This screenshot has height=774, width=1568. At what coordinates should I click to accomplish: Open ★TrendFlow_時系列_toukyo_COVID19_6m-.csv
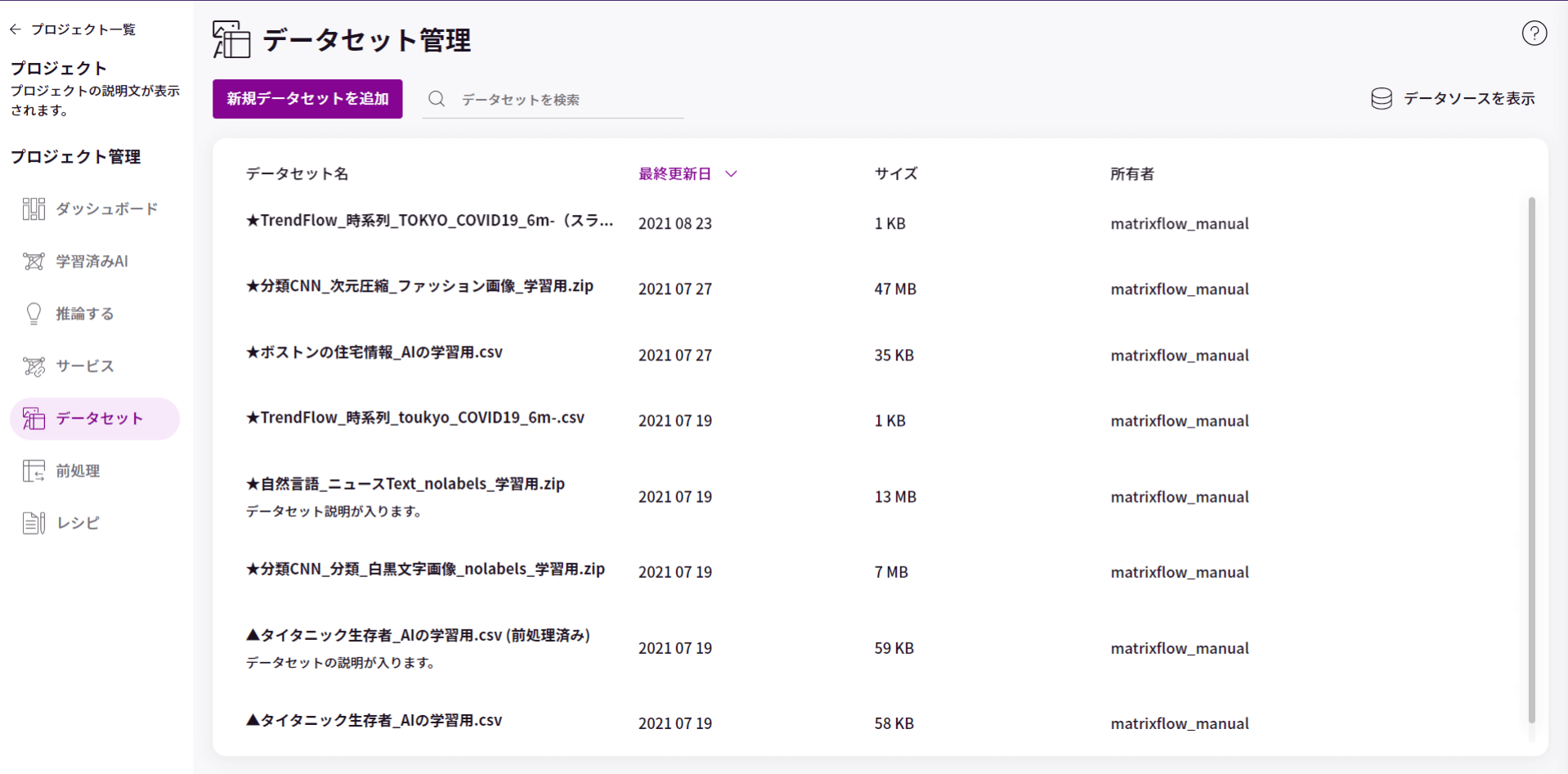click(x=415, y=418)
